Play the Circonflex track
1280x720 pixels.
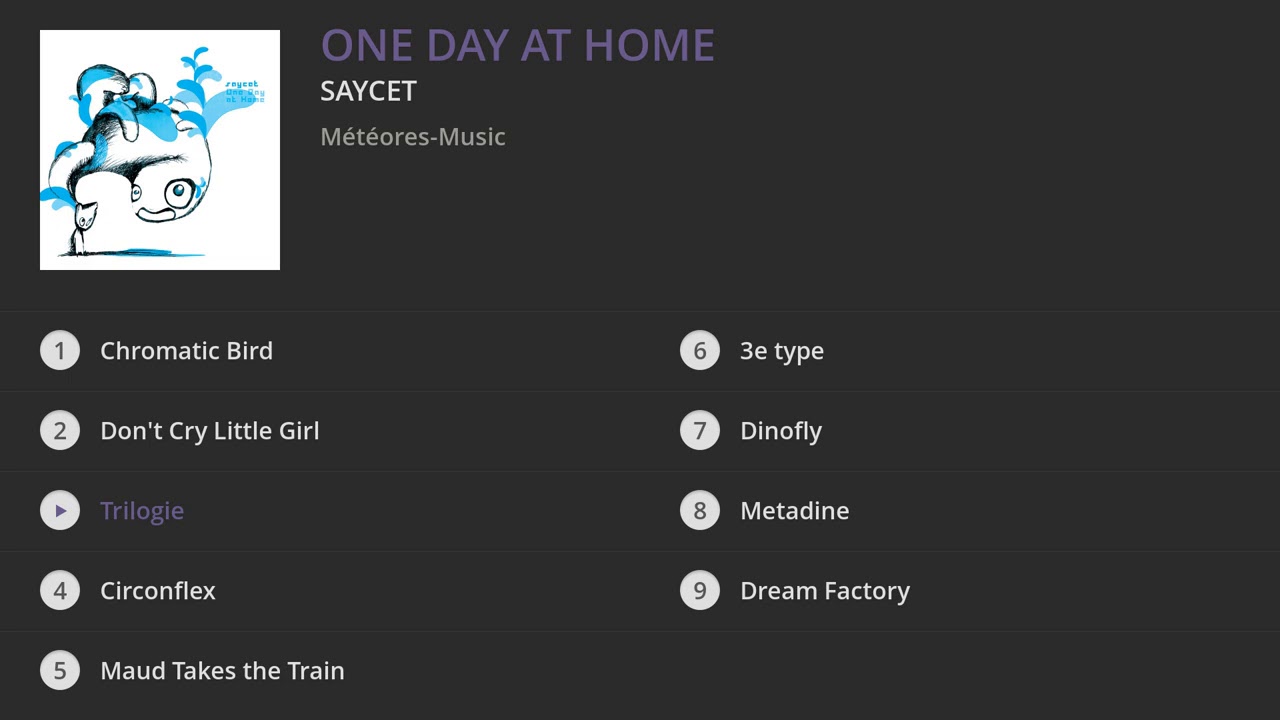(158, 591)
